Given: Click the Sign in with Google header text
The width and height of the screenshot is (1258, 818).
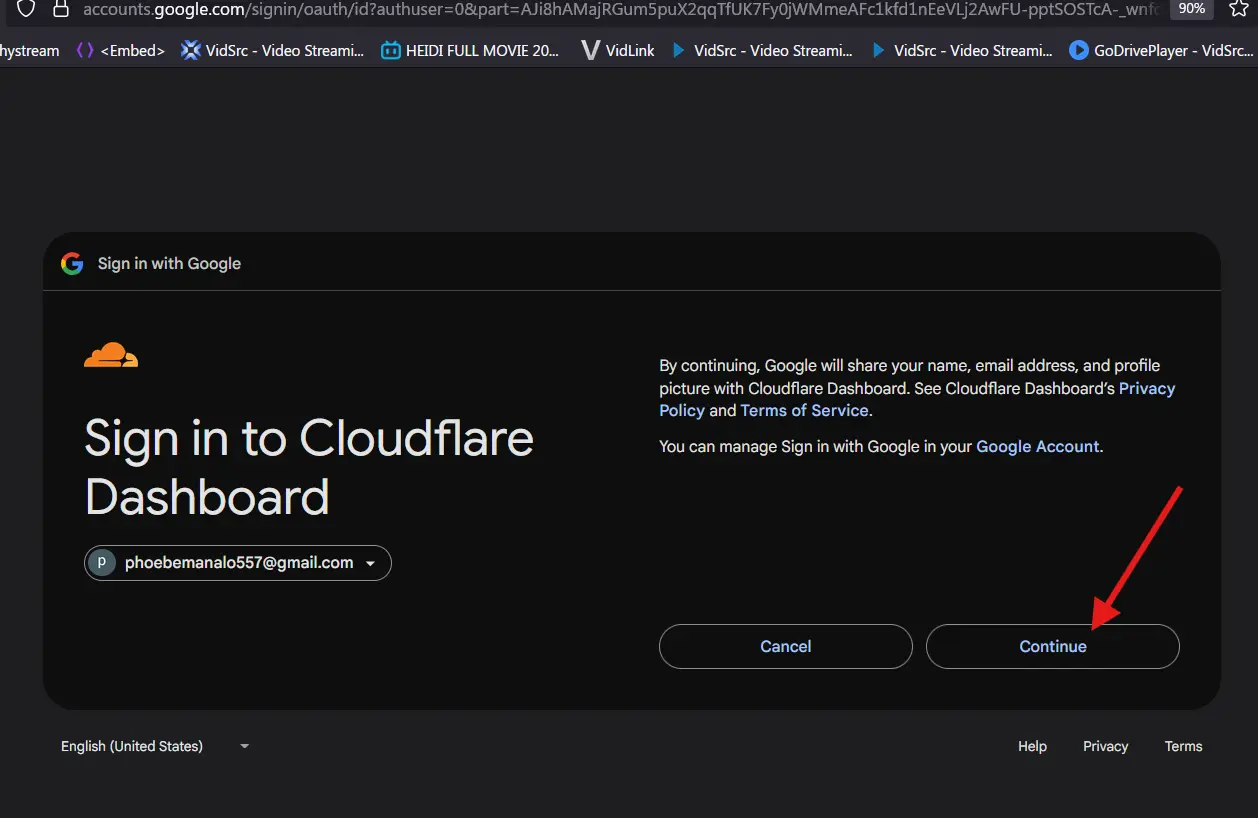Looking at the screenshot, I should [169, 263].
